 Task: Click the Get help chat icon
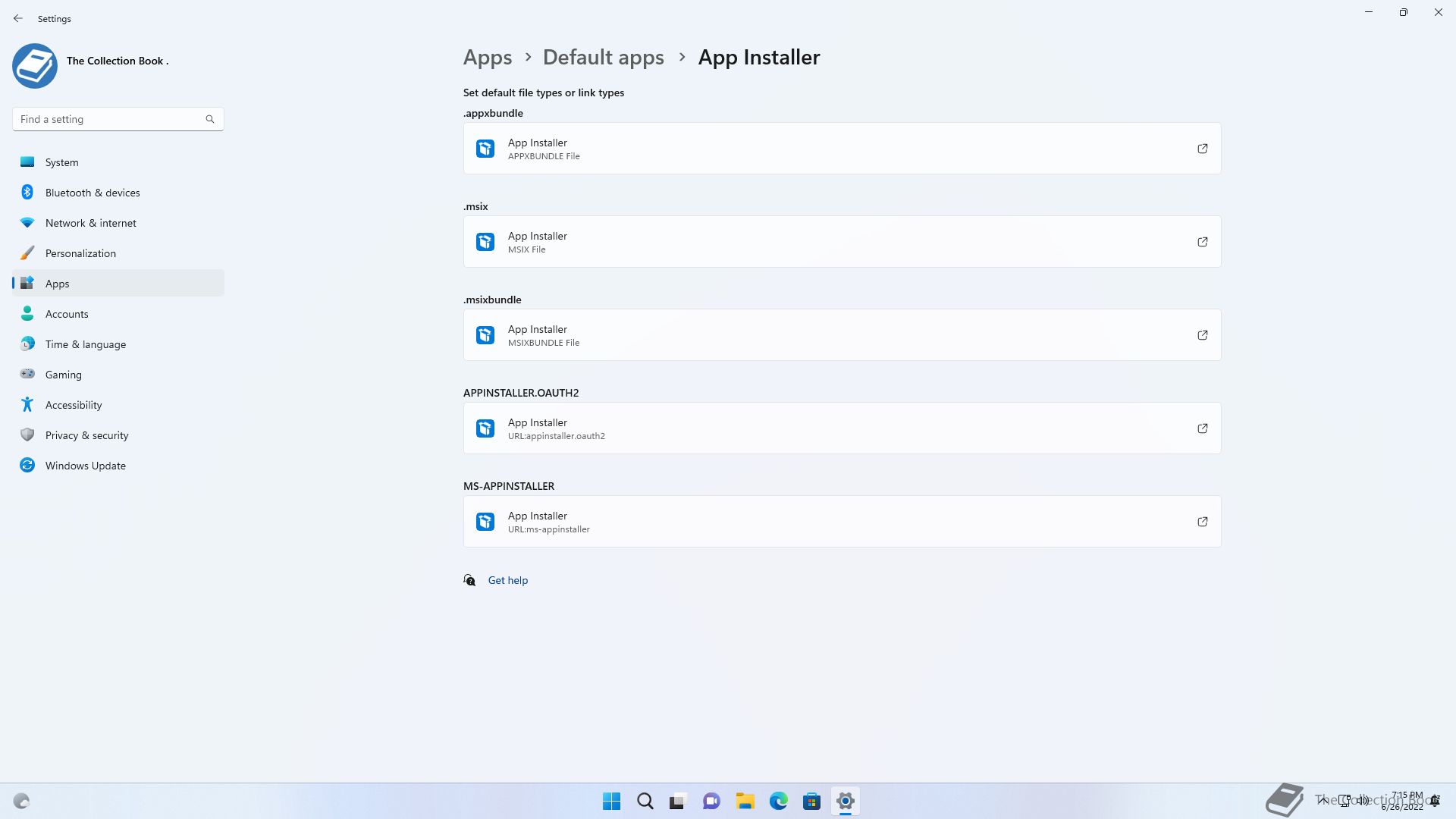(469, 580)
